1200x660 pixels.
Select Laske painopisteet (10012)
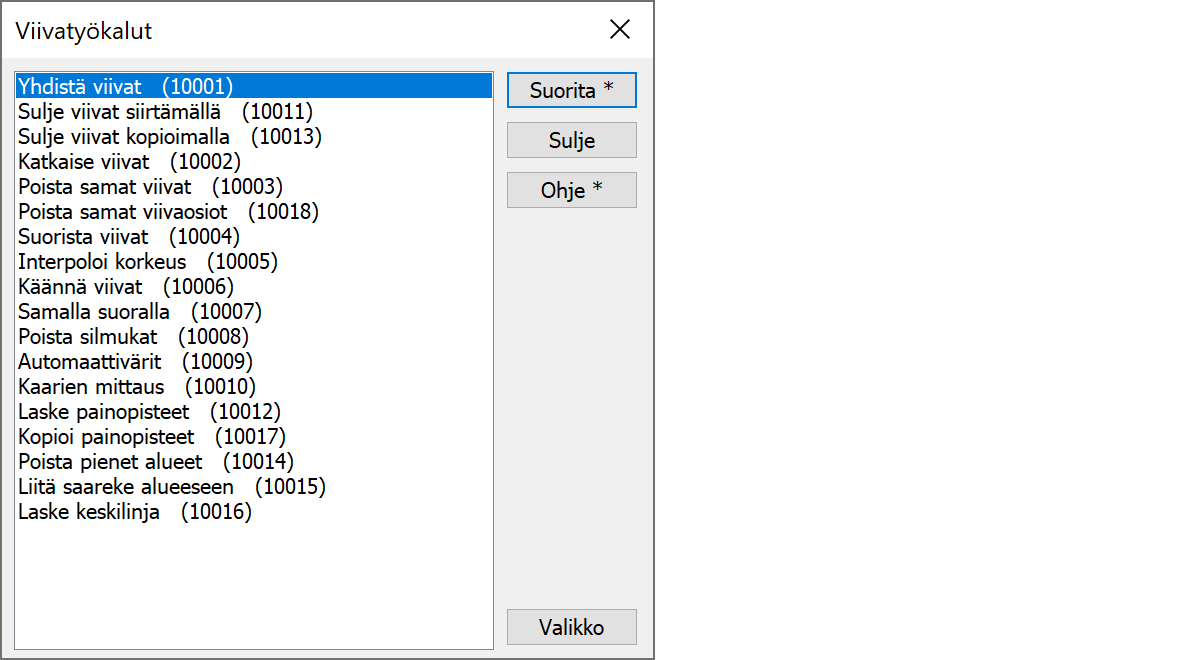tap(149, 412)
